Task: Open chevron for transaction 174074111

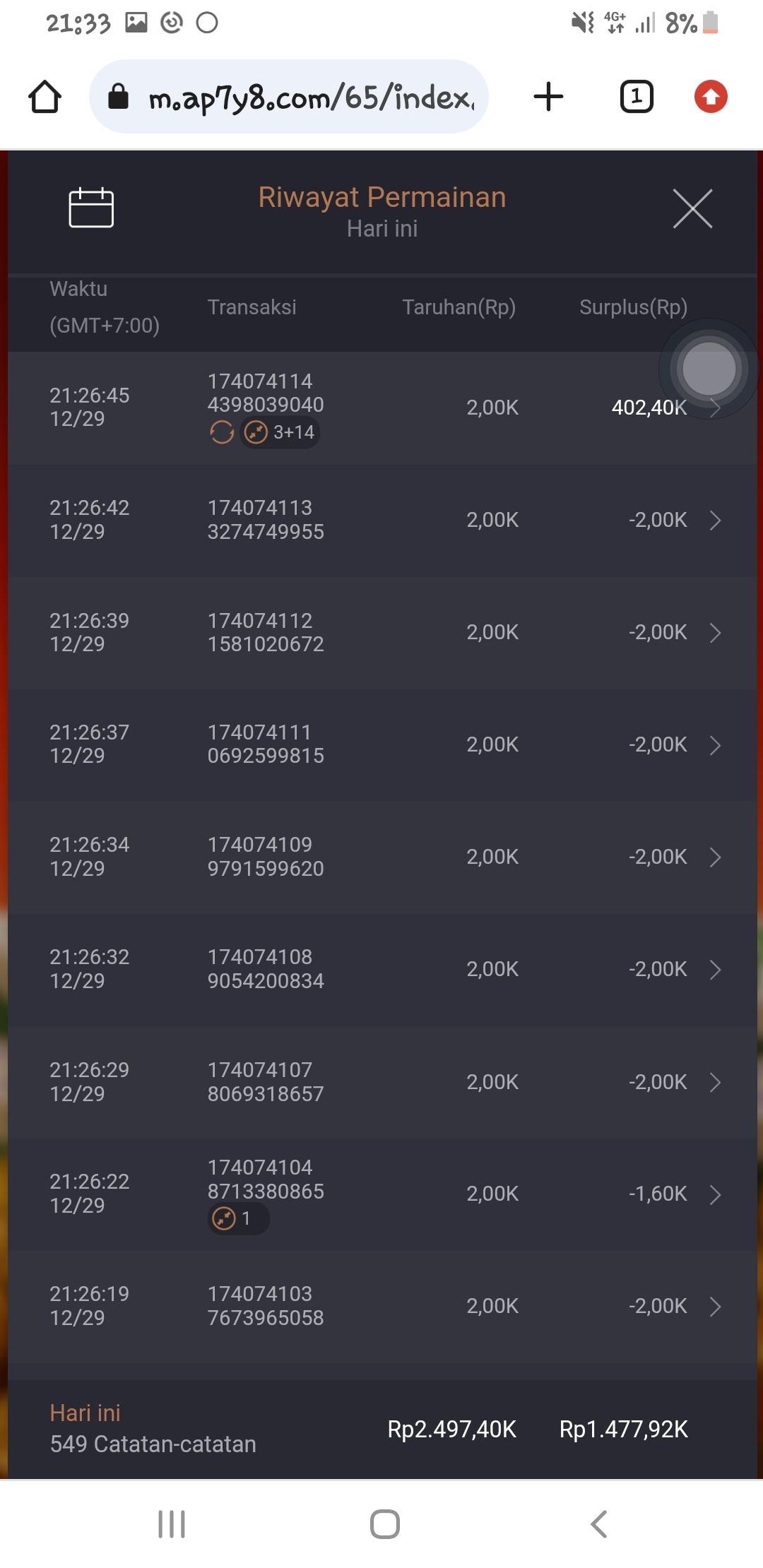Action: click(x=715, y=745)
